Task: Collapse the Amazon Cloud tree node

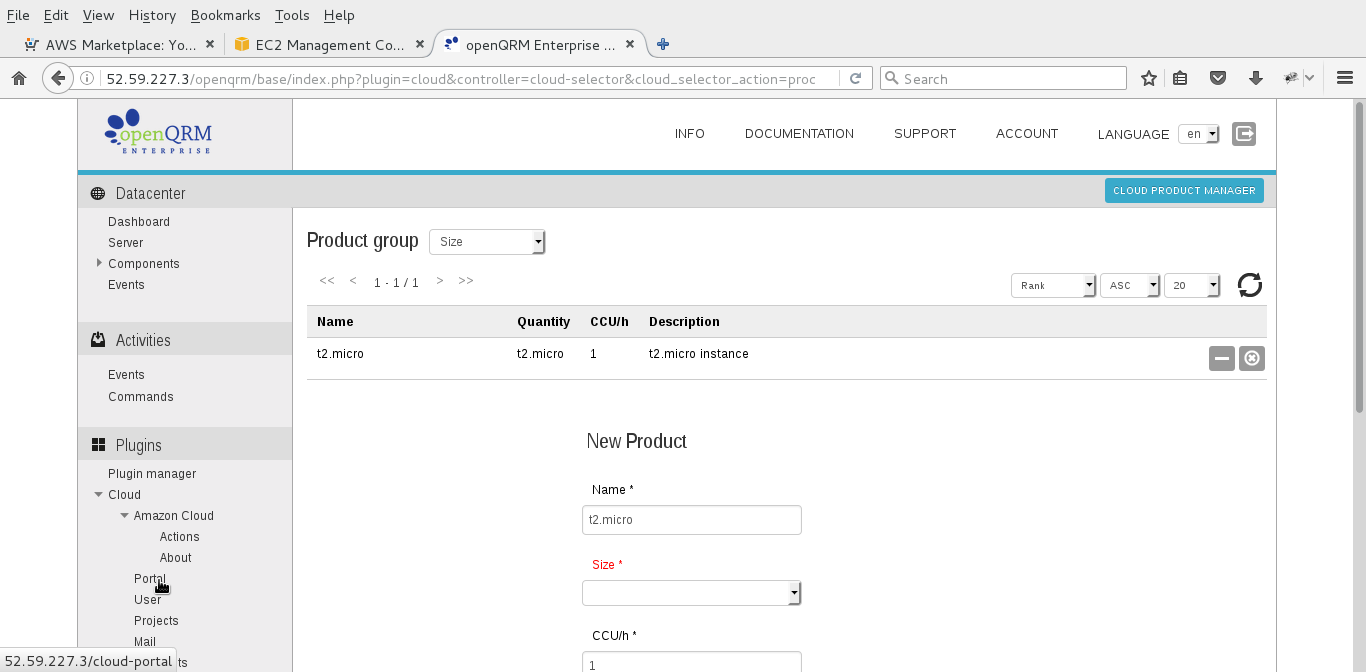Action: 124,515
